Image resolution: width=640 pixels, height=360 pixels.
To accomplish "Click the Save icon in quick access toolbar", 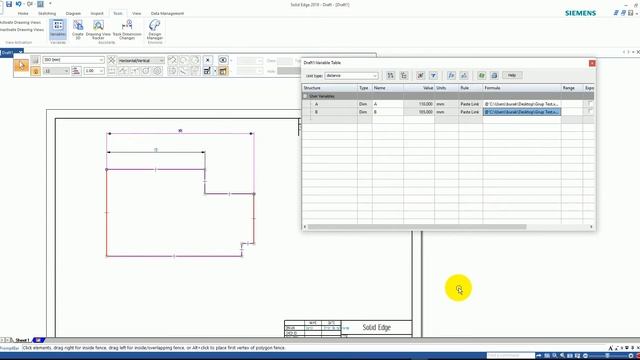I will (9, 4).
